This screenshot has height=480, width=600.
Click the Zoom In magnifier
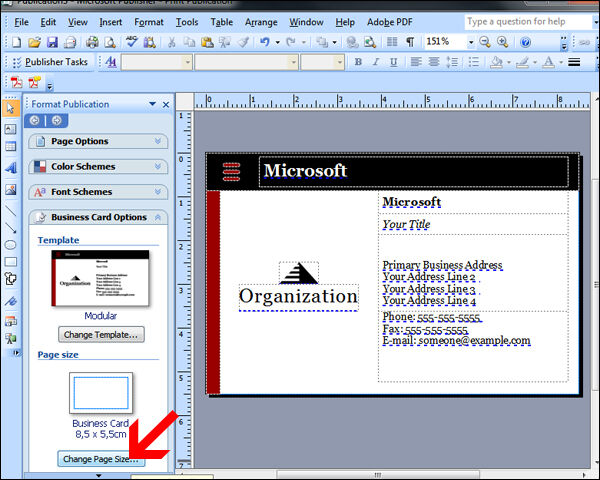point(502,42)
